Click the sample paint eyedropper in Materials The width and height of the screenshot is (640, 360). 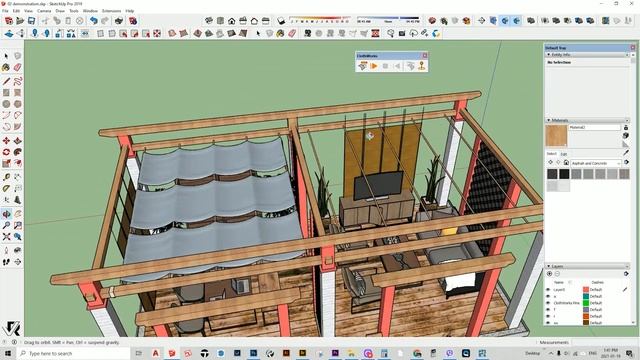pos(626,153)
